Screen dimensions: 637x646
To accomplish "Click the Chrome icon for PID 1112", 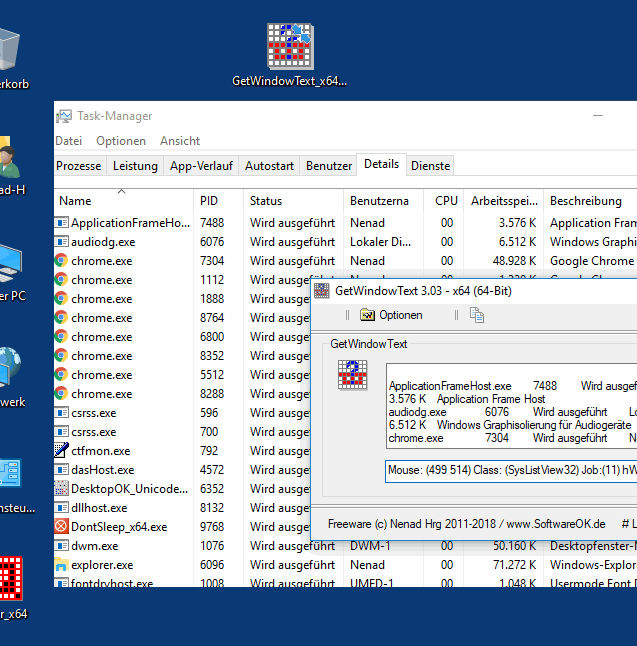I will [61, 279].
